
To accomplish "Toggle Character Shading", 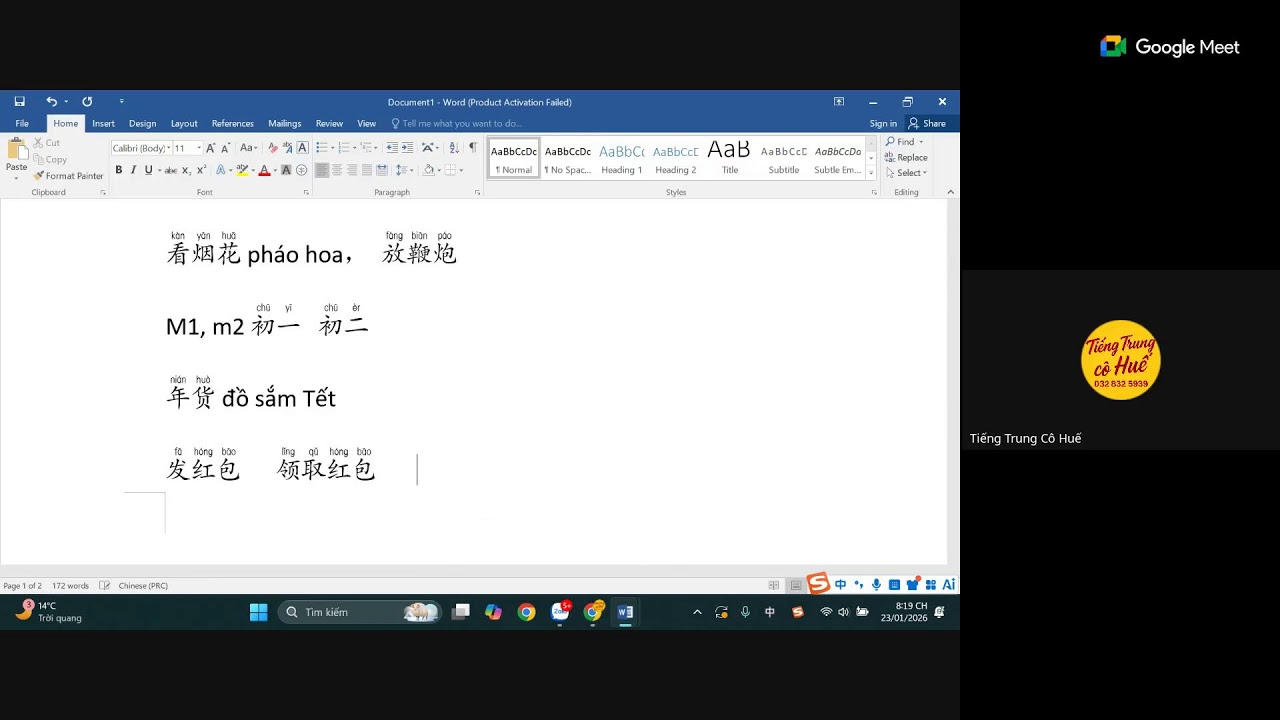I will [x=286, y=170].
